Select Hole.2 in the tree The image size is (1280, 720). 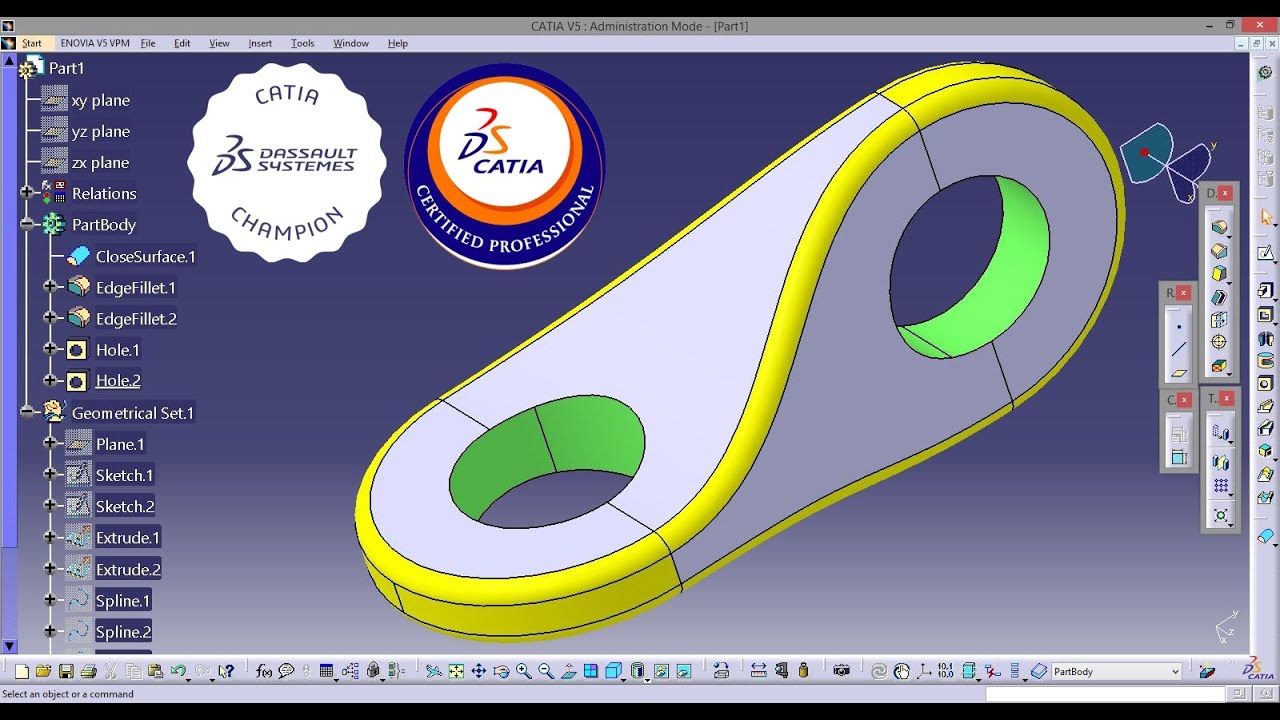coord(118,380)
